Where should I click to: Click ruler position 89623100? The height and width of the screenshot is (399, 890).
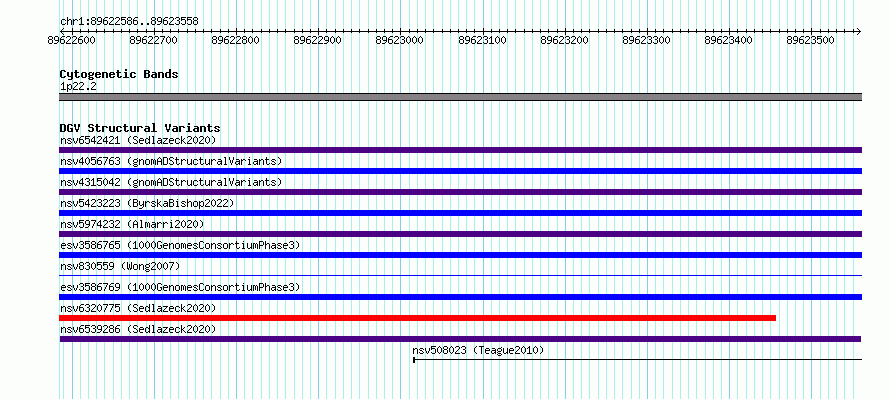coord(482,41)
